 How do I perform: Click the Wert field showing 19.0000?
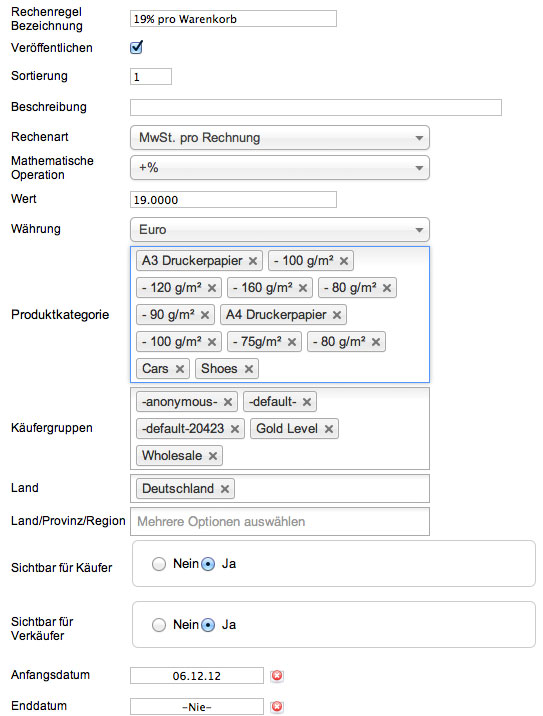[233, 200]
